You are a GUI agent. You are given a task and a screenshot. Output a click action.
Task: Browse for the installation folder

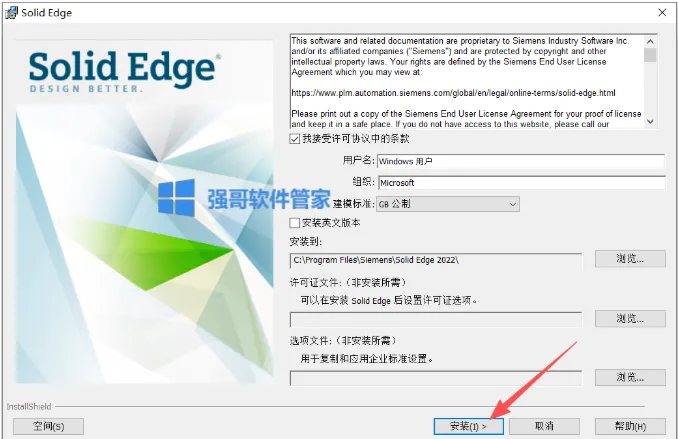click(x=630, y=259)
